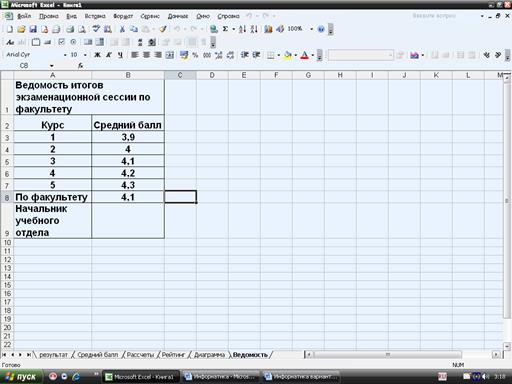
Task: Click the AutoSum sigma icon
Action: (x=225, y=29)
